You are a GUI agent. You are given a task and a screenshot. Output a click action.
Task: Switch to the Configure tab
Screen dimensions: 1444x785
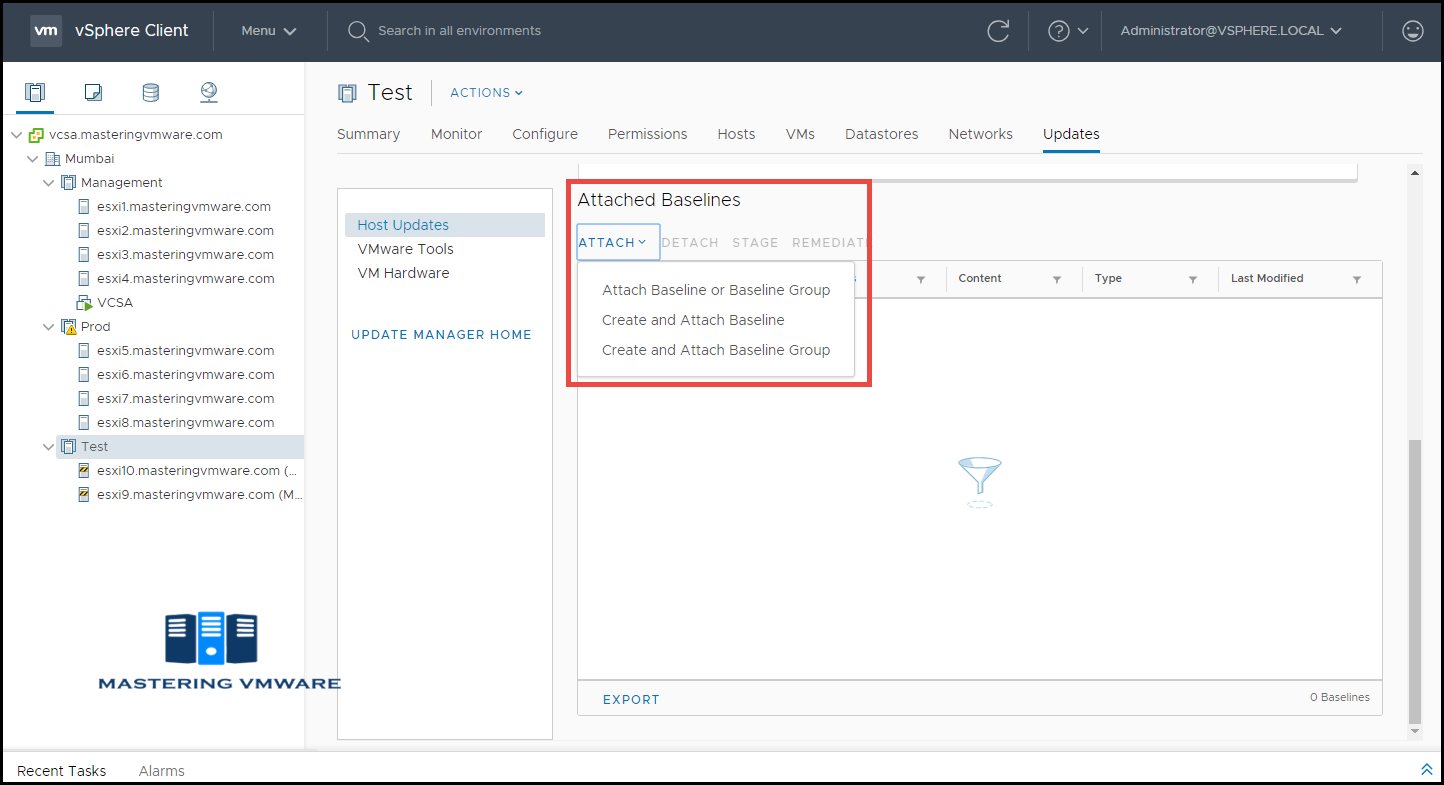pyautogui.click(x=545, y=134)
